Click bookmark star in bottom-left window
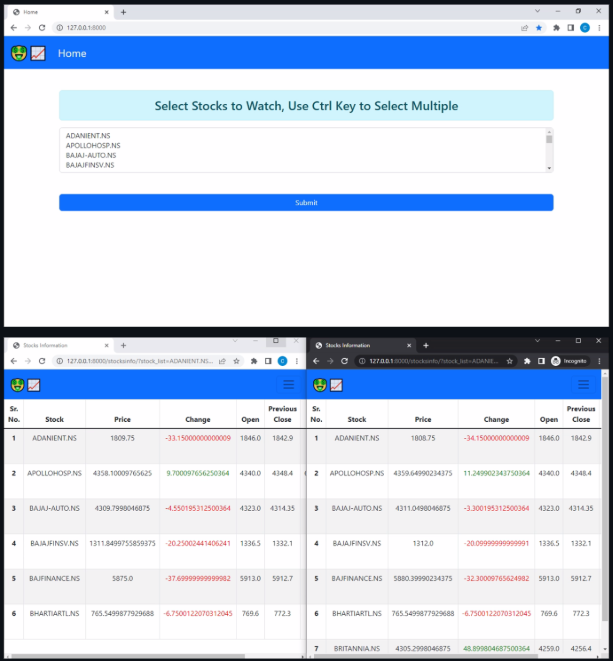613x661 pixels. pyautogui.click(x=237, y=361)
